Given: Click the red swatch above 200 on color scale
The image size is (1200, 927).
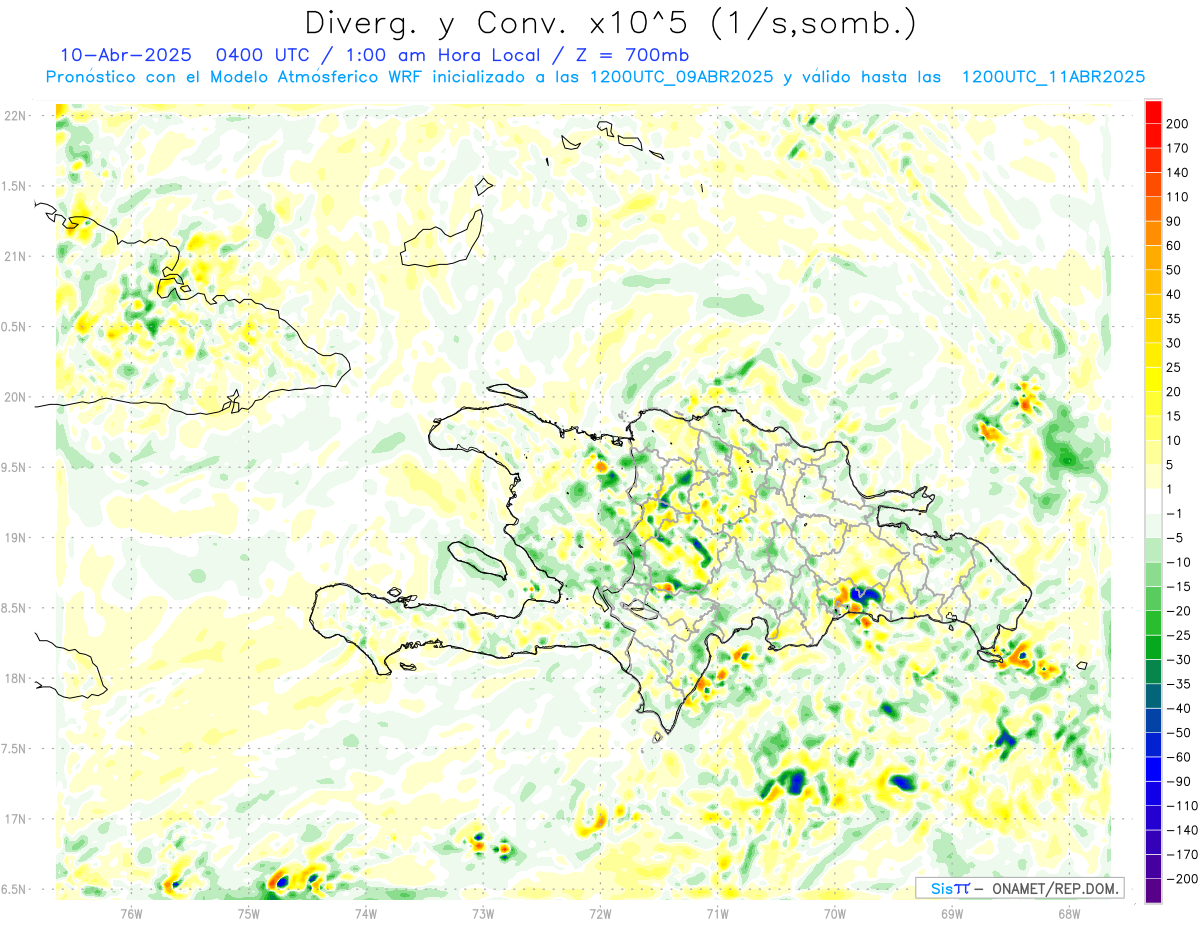Looking at the screenshot, I should (x=1153, y=111).
